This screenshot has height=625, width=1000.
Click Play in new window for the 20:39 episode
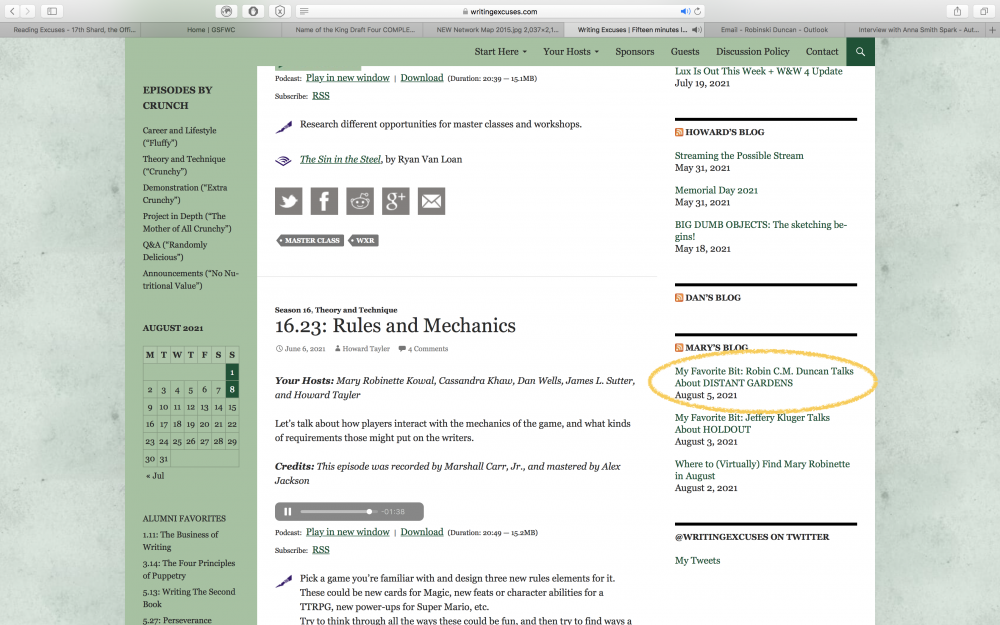tap(348, 78)
